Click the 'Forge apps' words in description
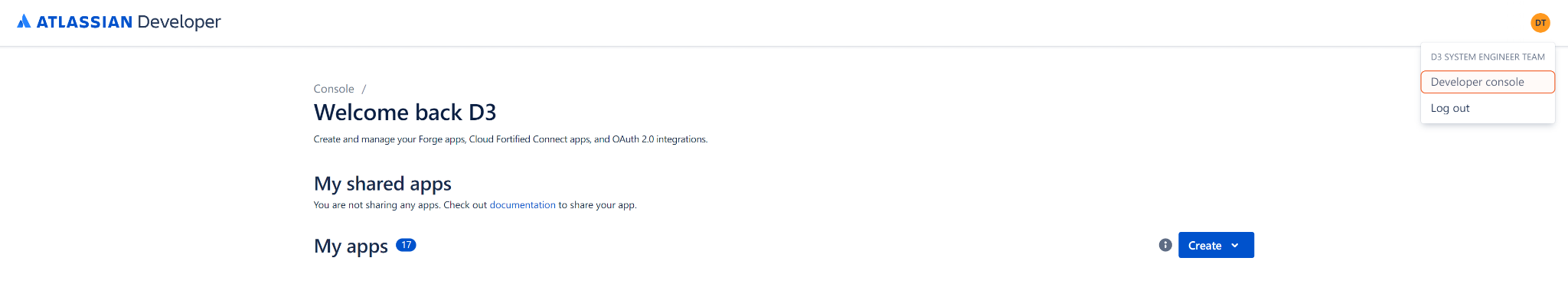The height and width of the screenshot is (284, 1568). click(x=442, y=139)
